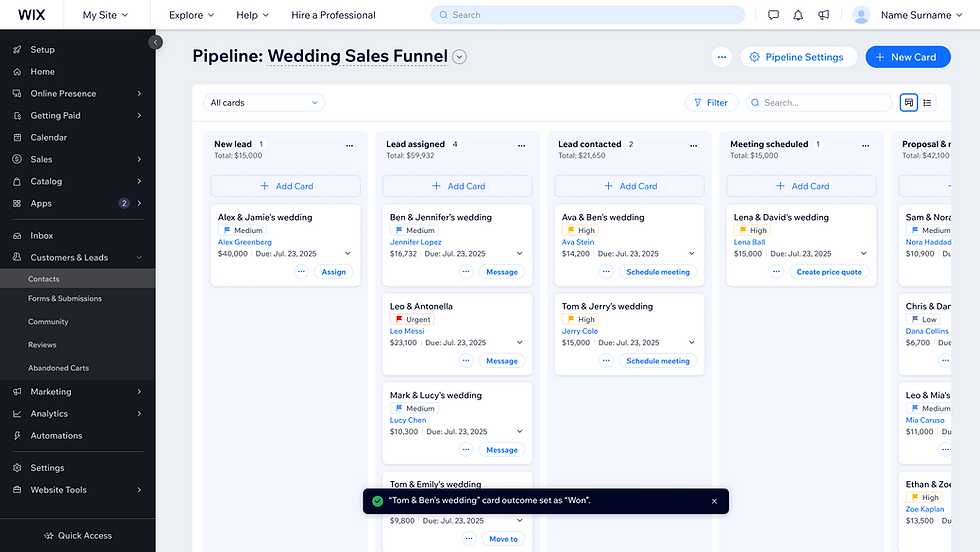980x552 pixels.
Task: Open the New lead column options menu
Action: [x=349, y=146]
